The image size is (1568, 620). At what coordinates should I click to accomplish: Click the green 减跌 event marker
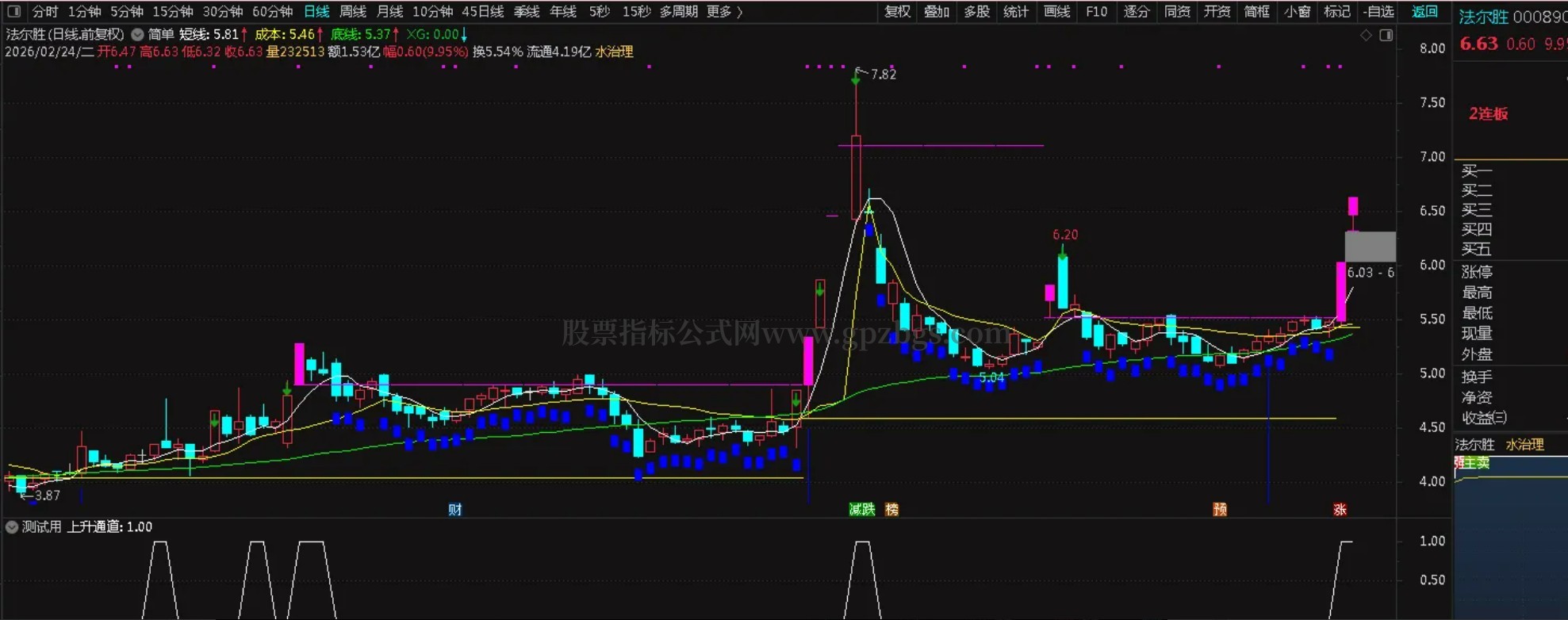pyautogui.click(x=861, y=509)
